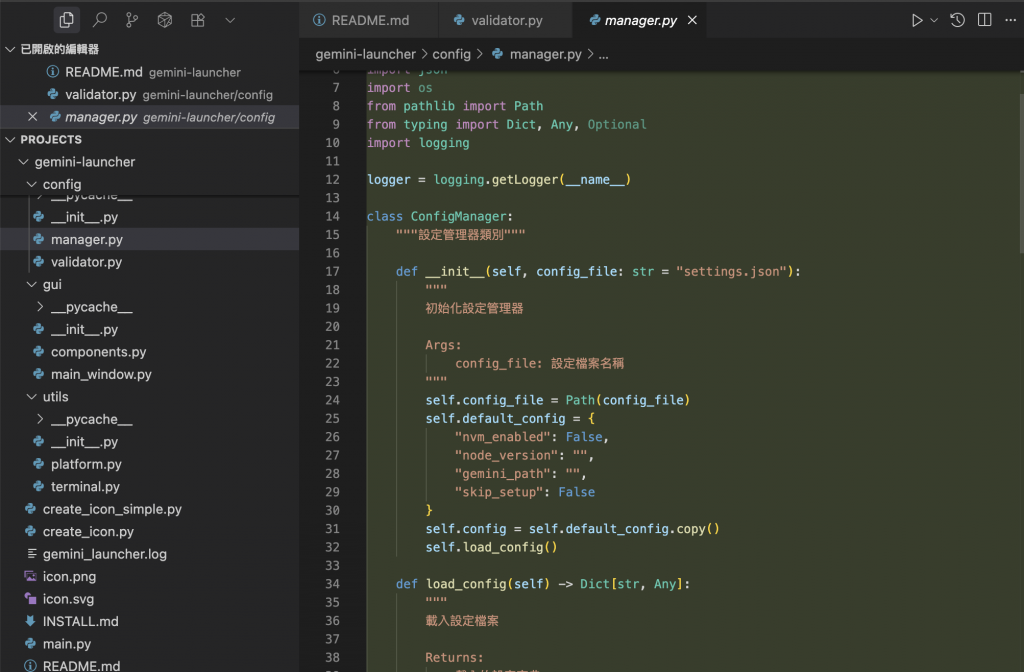Split the editor to the right
This screenshot has height=672, width=1024.
click(985, 20)
